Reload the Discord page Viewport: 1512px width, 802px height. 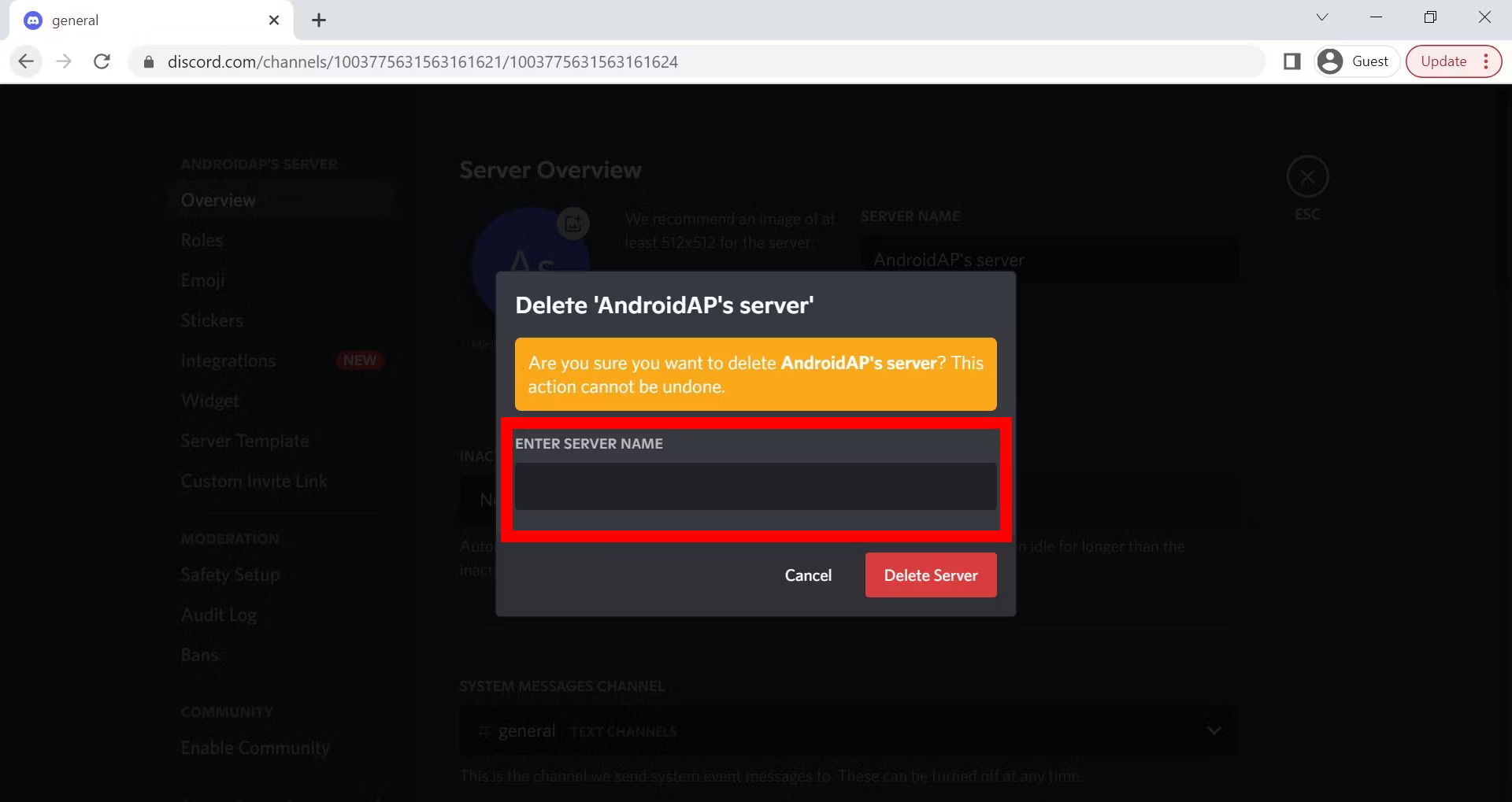tap(102, 61)
